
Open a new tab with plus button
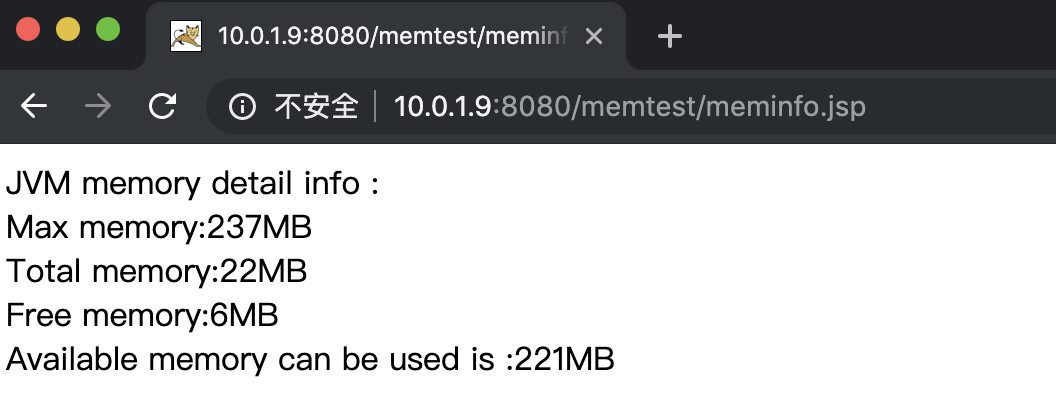(x=669, y=36)
